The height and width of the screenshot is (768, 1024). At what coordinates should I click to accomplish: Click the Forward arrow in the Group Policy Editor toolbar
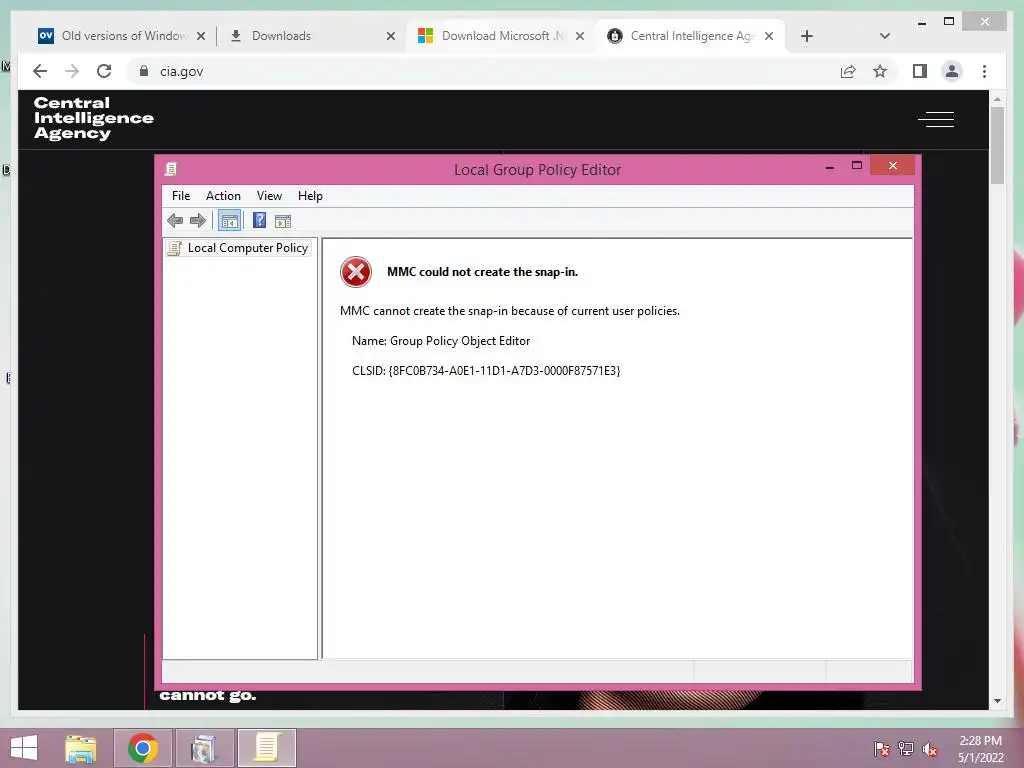198,221
